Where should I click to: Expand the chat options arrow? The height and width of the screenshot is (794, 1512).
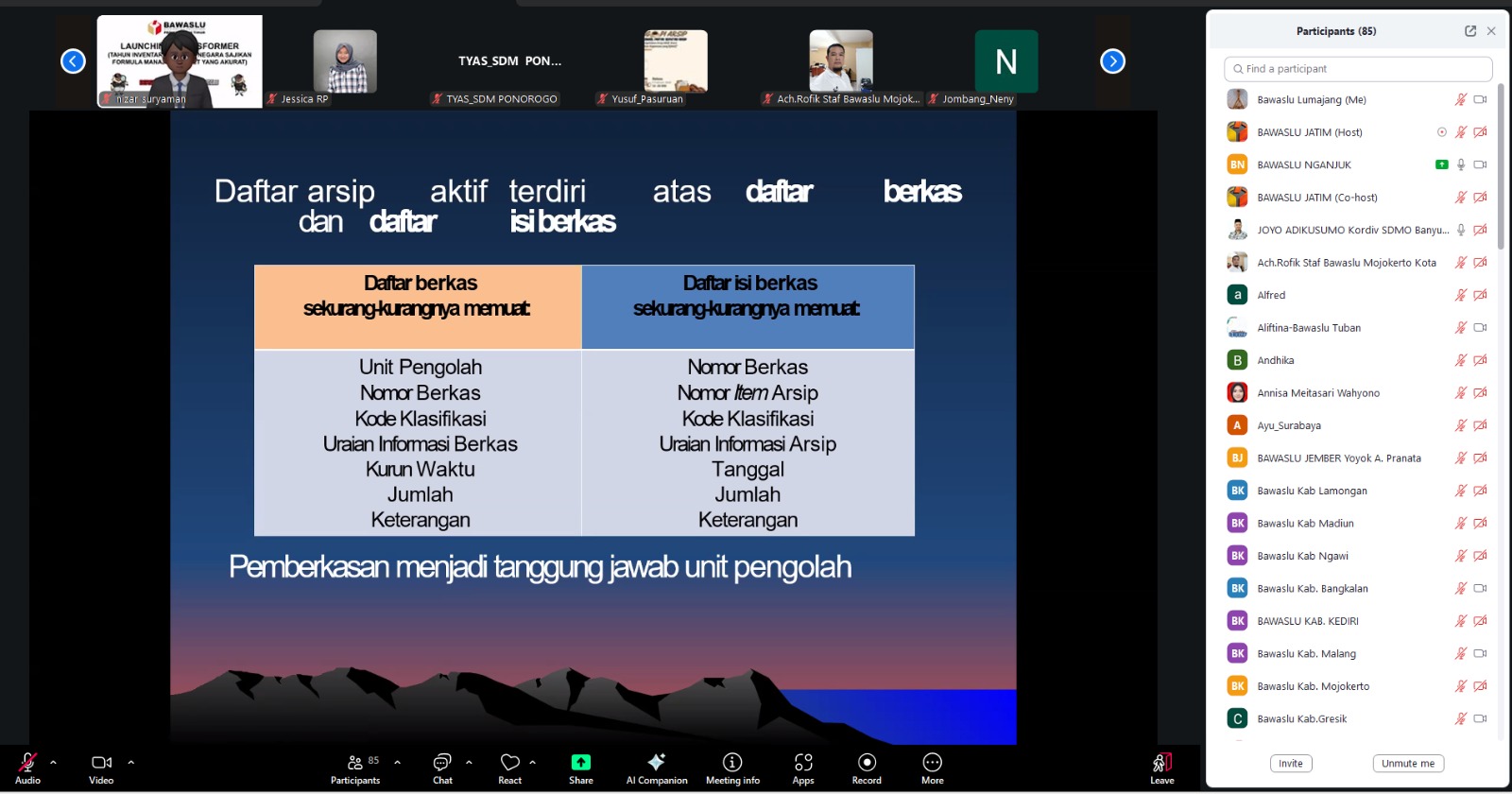coord(469,762)
